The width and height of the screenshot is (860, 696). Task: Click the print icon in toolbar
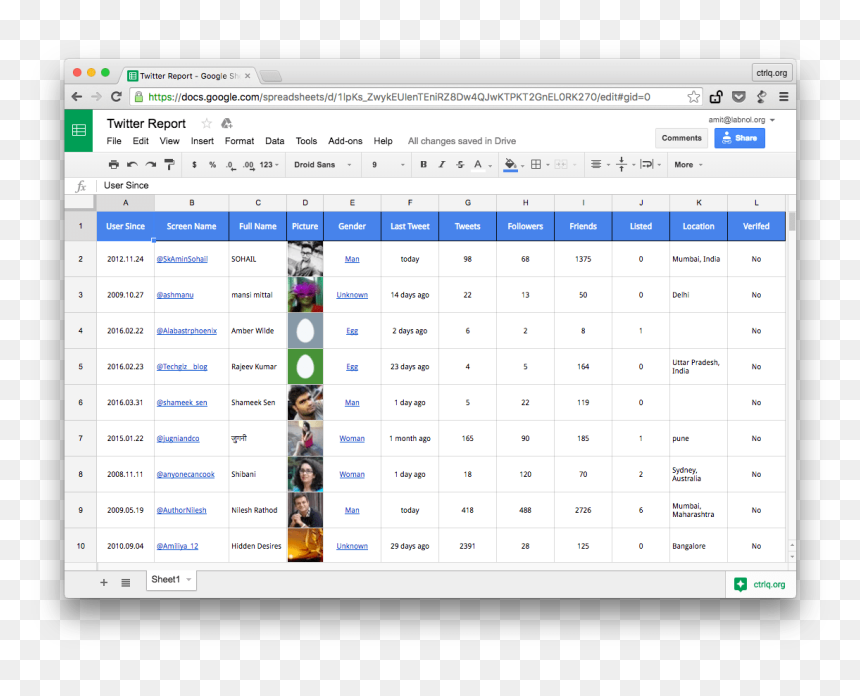tap(114, 165)
